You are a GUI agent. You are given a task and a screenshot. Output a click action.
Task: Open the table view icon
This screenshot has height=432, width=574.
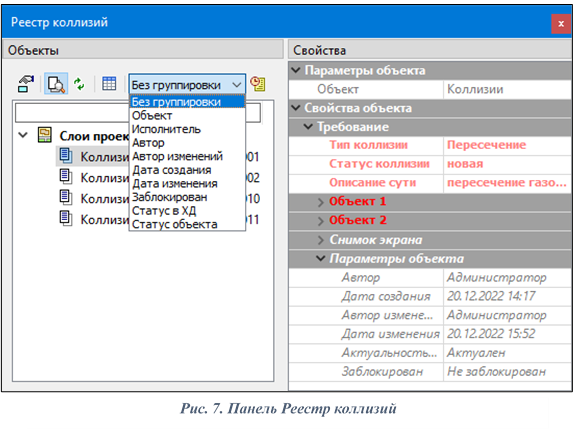pos(109,84)
